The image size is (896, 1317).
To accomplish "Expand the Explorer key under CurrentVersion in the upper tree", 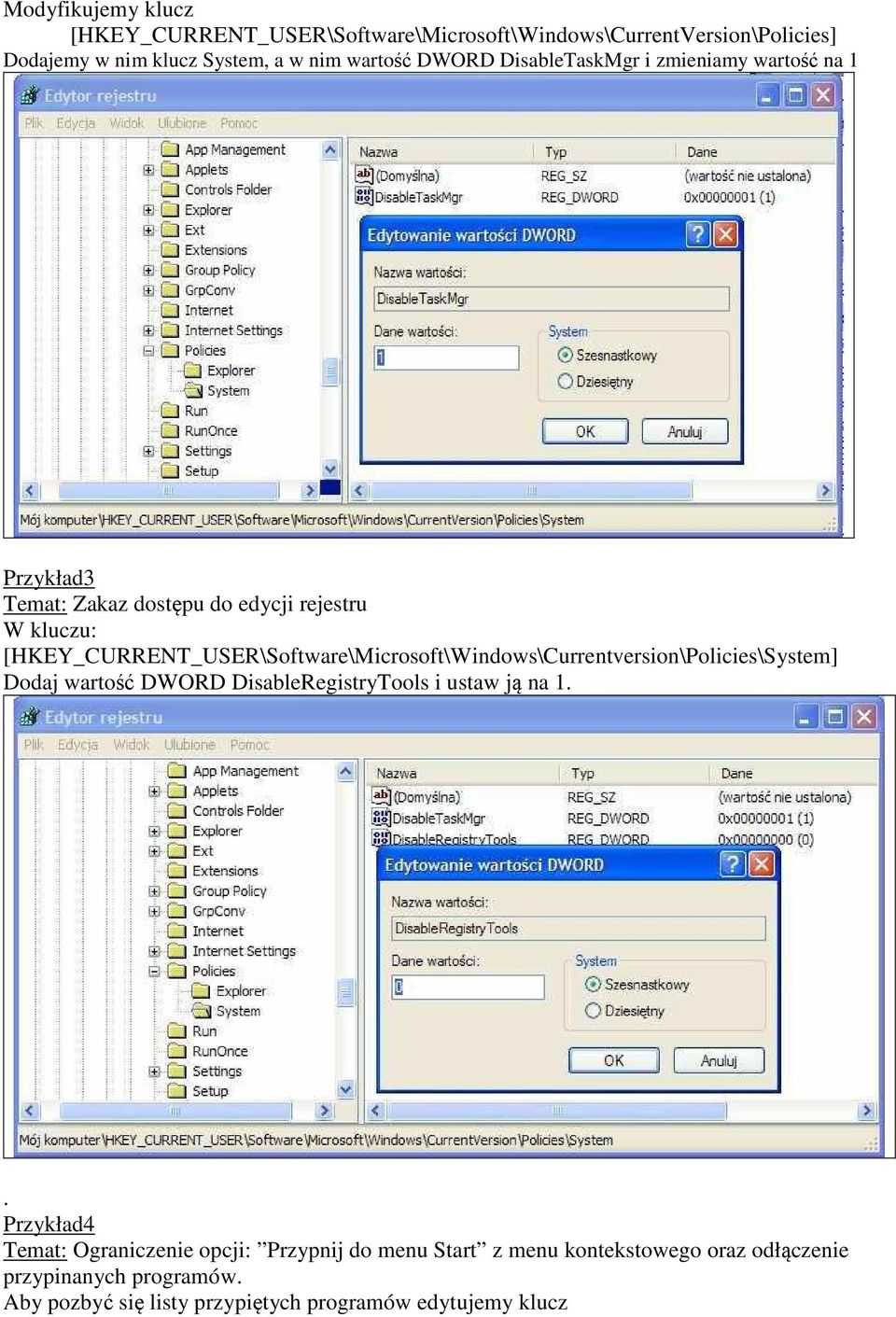I will pyautogui.click(x=148, y=210).
